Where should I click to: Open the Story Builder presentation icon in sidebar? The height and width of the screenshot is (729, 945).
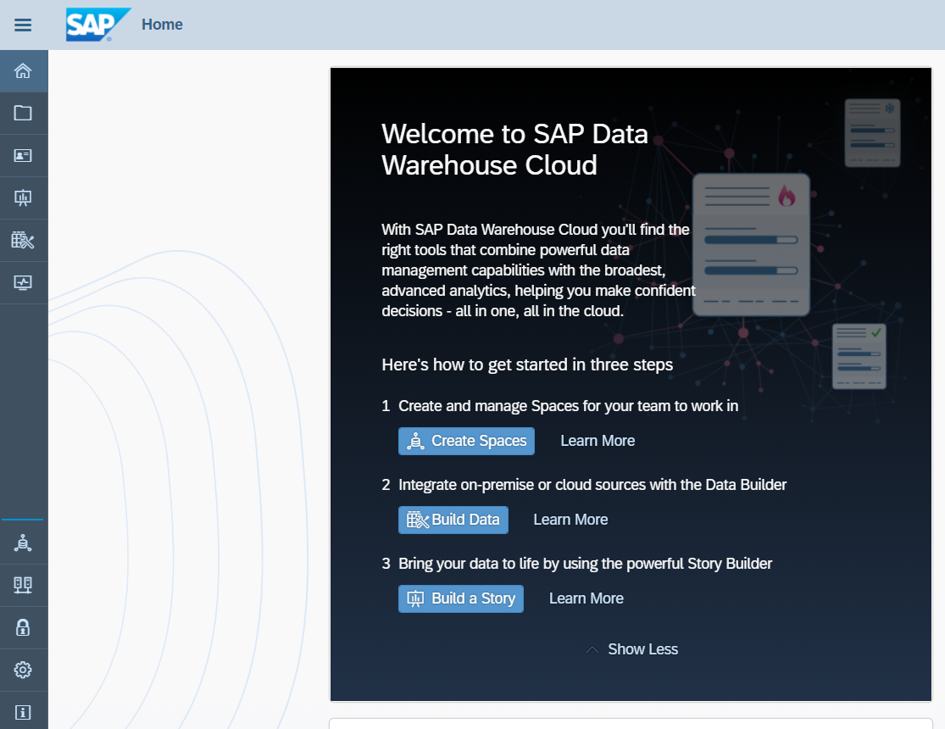pos(24,198)
